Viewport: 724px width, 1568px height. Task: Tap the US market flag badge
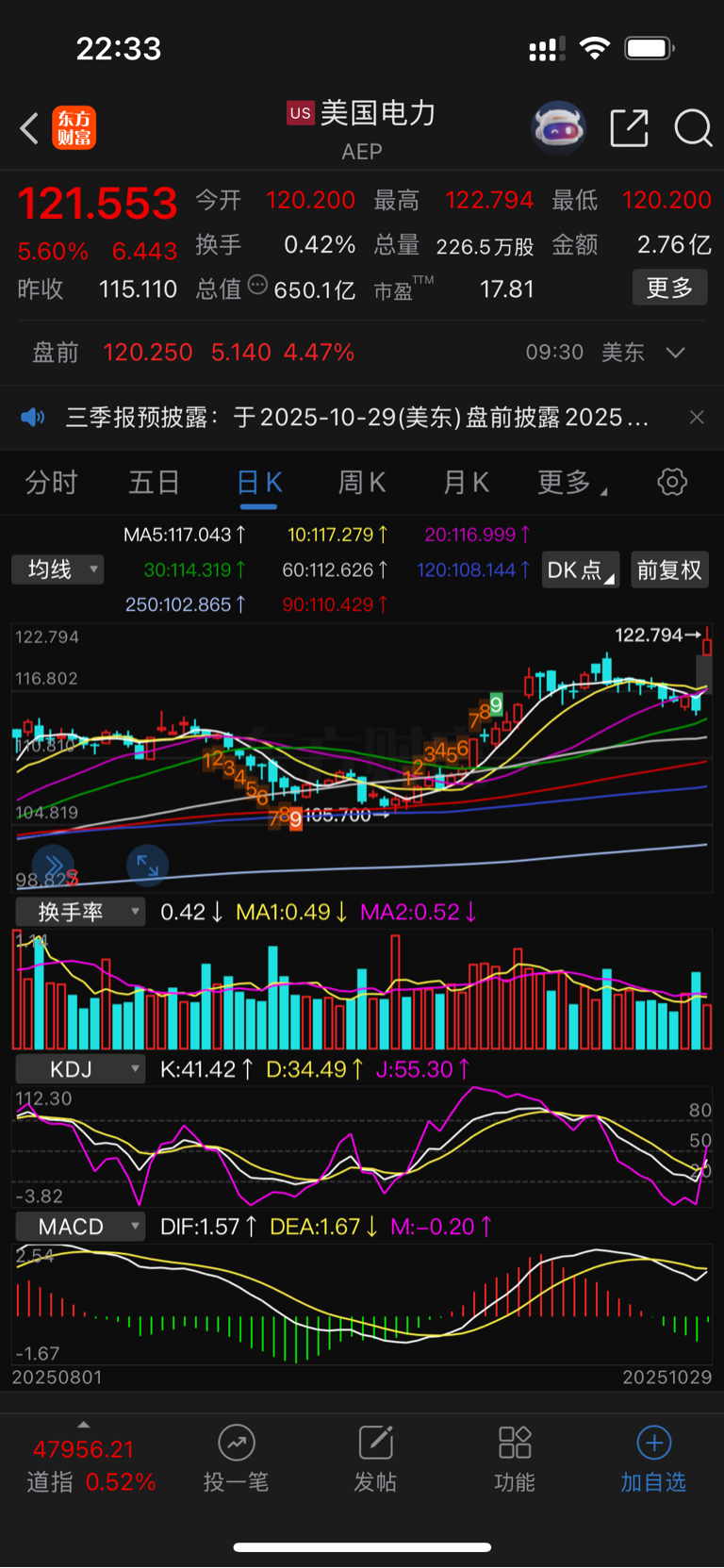coord(301,113)
